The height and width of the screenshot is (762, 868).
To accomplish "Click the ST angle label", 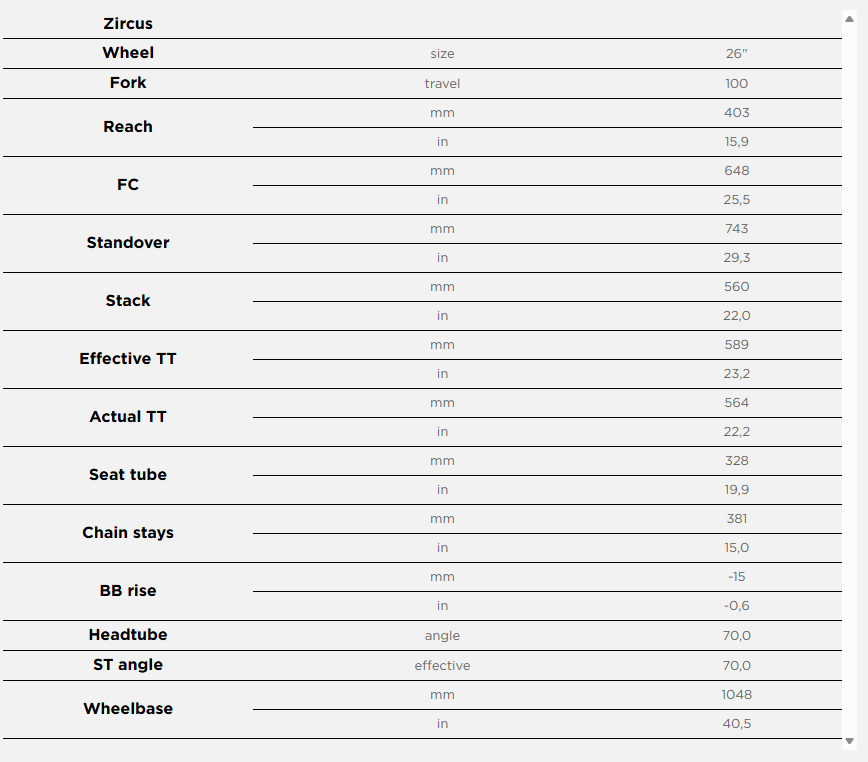I will (x=128, y=665).
